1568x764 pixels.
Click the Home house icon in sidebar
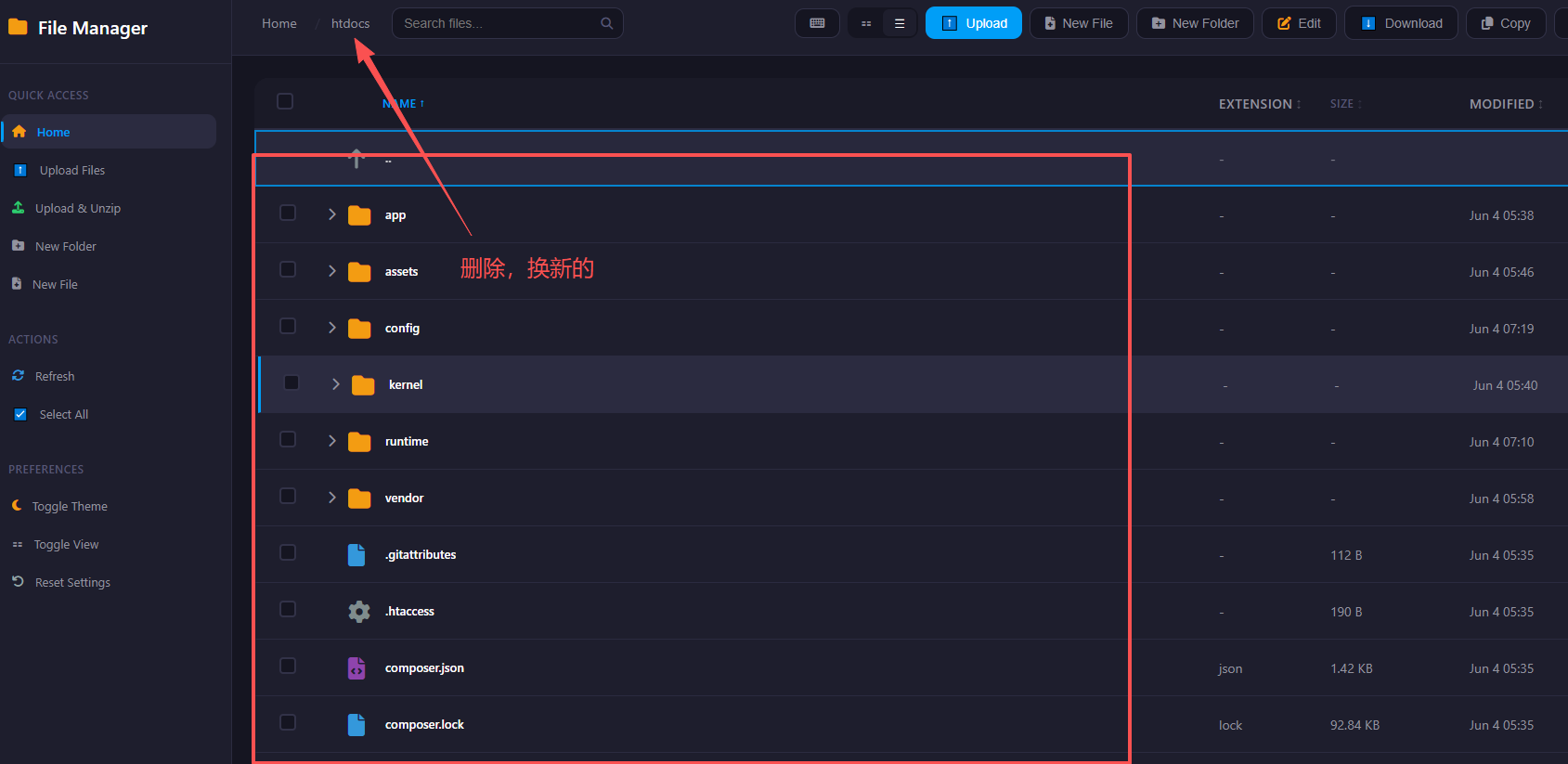click(19, 132)
